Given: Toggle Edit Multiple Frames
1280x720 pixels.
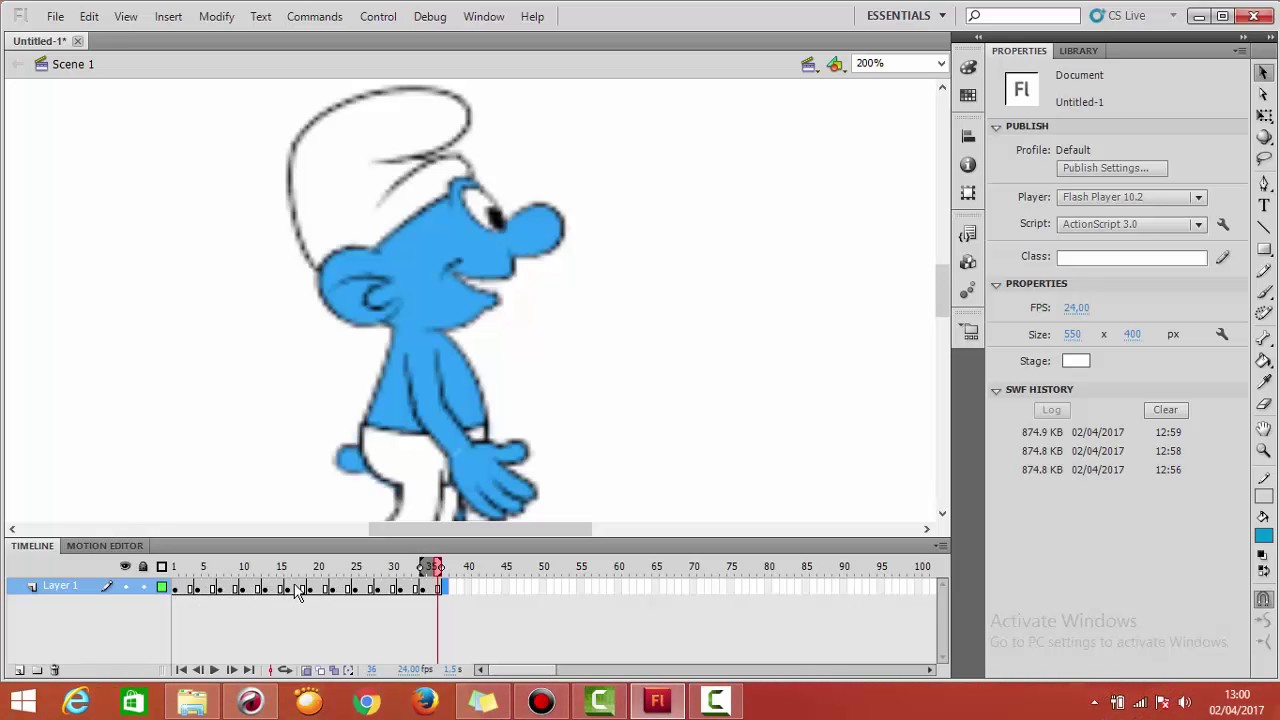Looking at the screenshot, I should coord(334,670).
